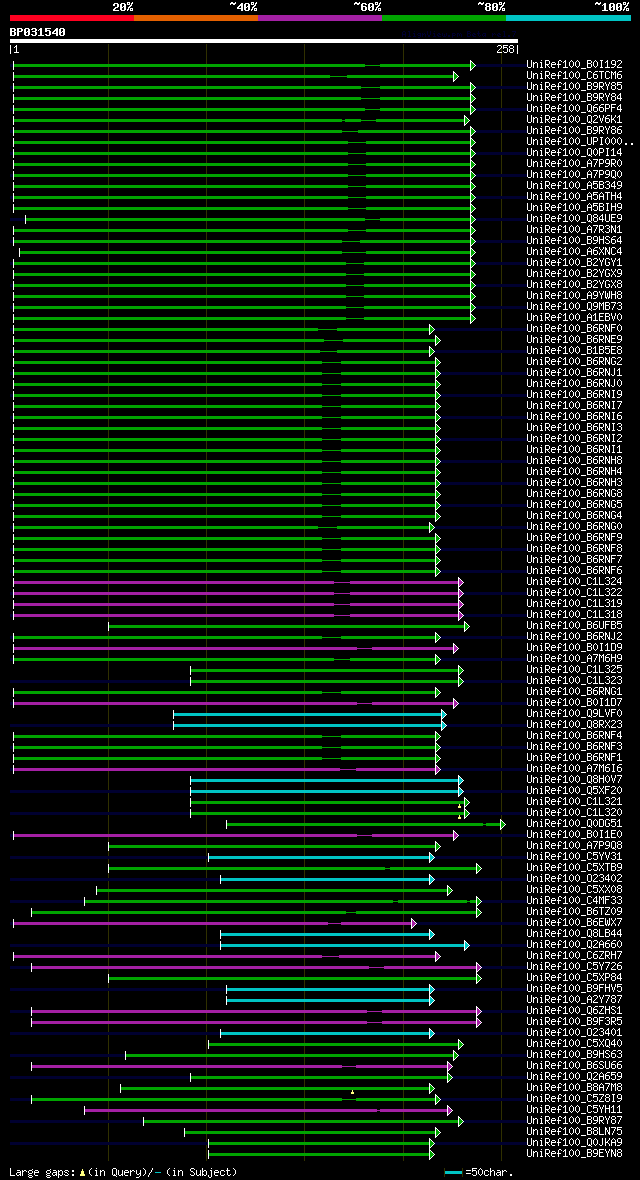Open hit UniRef100_B9RY85

(574, 87)
